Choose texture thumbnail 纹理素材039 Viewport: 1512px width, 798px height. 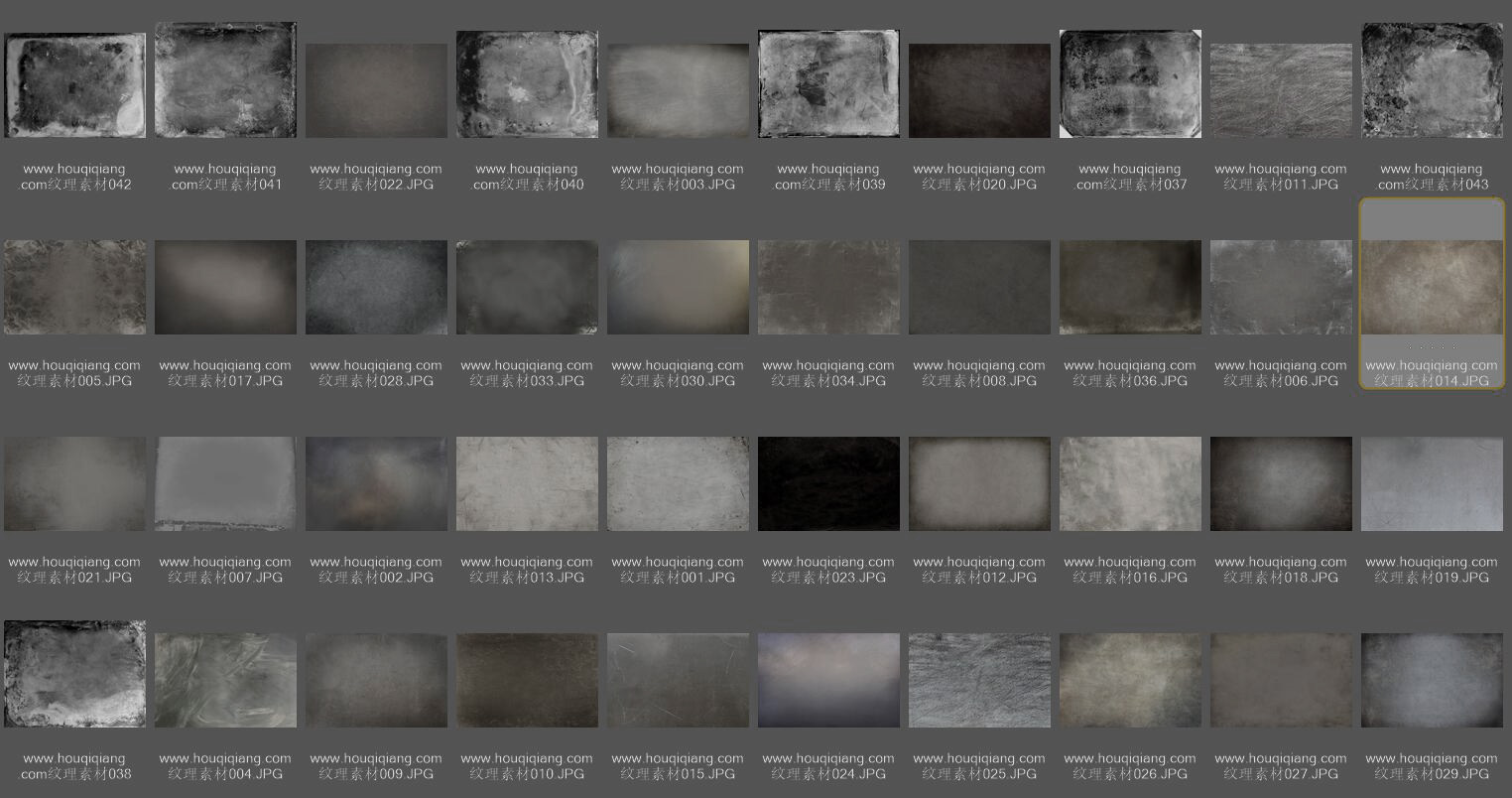[x=828, y=83]
